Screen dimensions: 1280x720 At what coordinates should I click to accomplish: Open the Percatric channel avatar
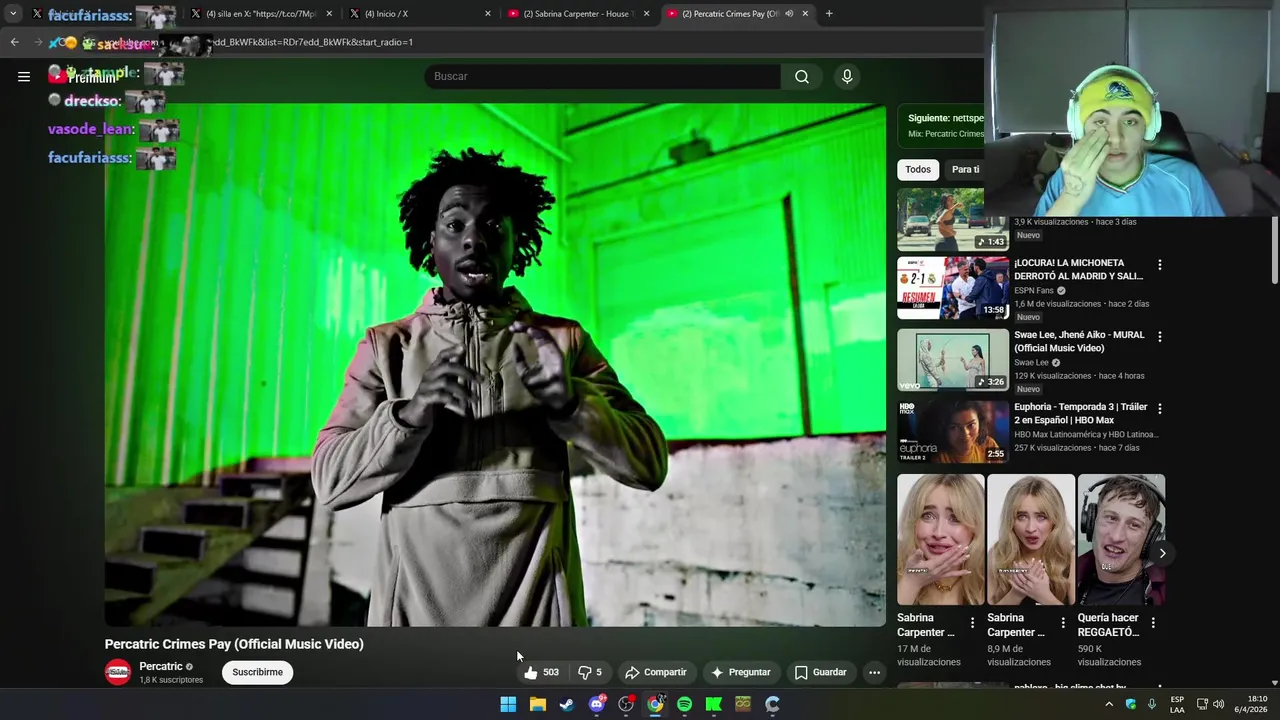pyautogui.click(x=118, y=672)
